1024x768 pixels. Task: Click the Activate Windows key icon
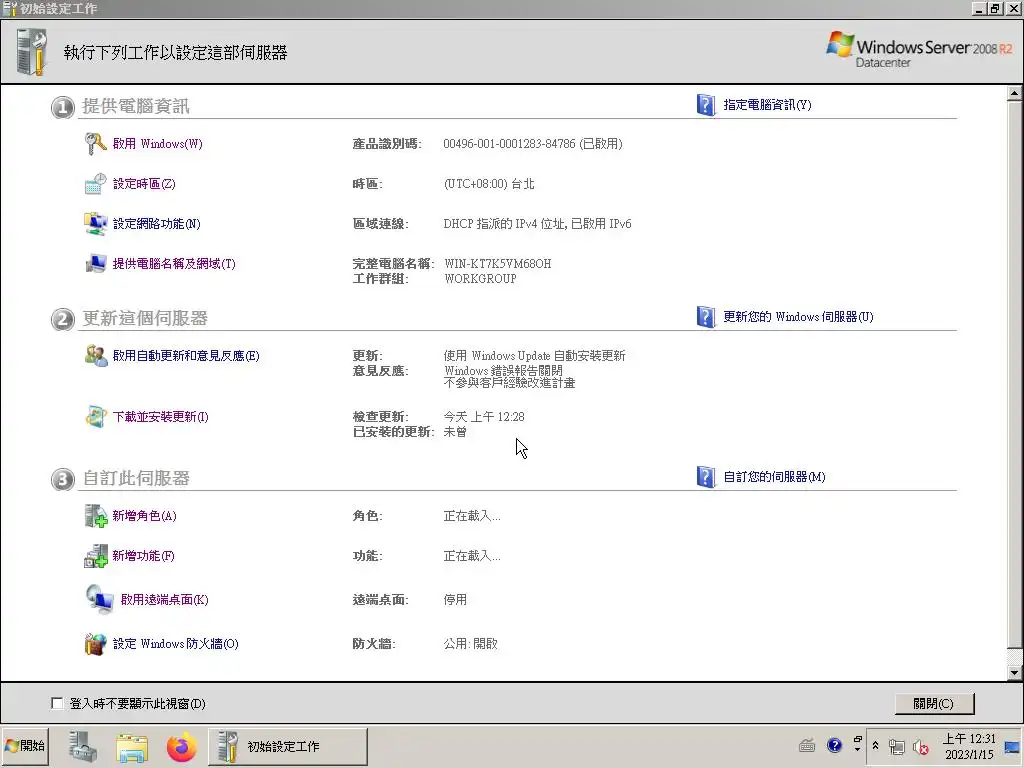coord(95,144)
